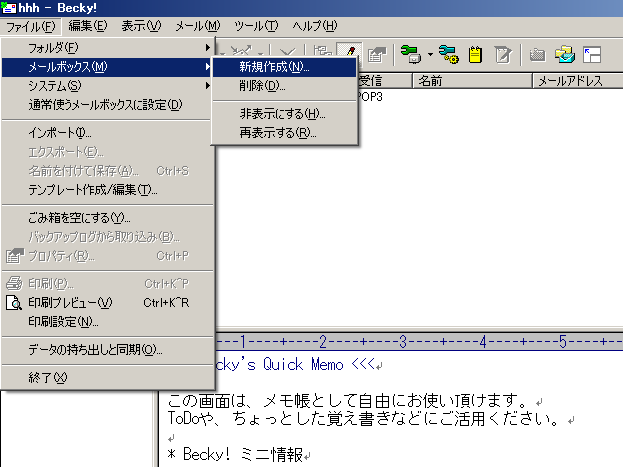The image size is (623, 467).
Task: Click the 名前 column header
Action: [472, 81]
